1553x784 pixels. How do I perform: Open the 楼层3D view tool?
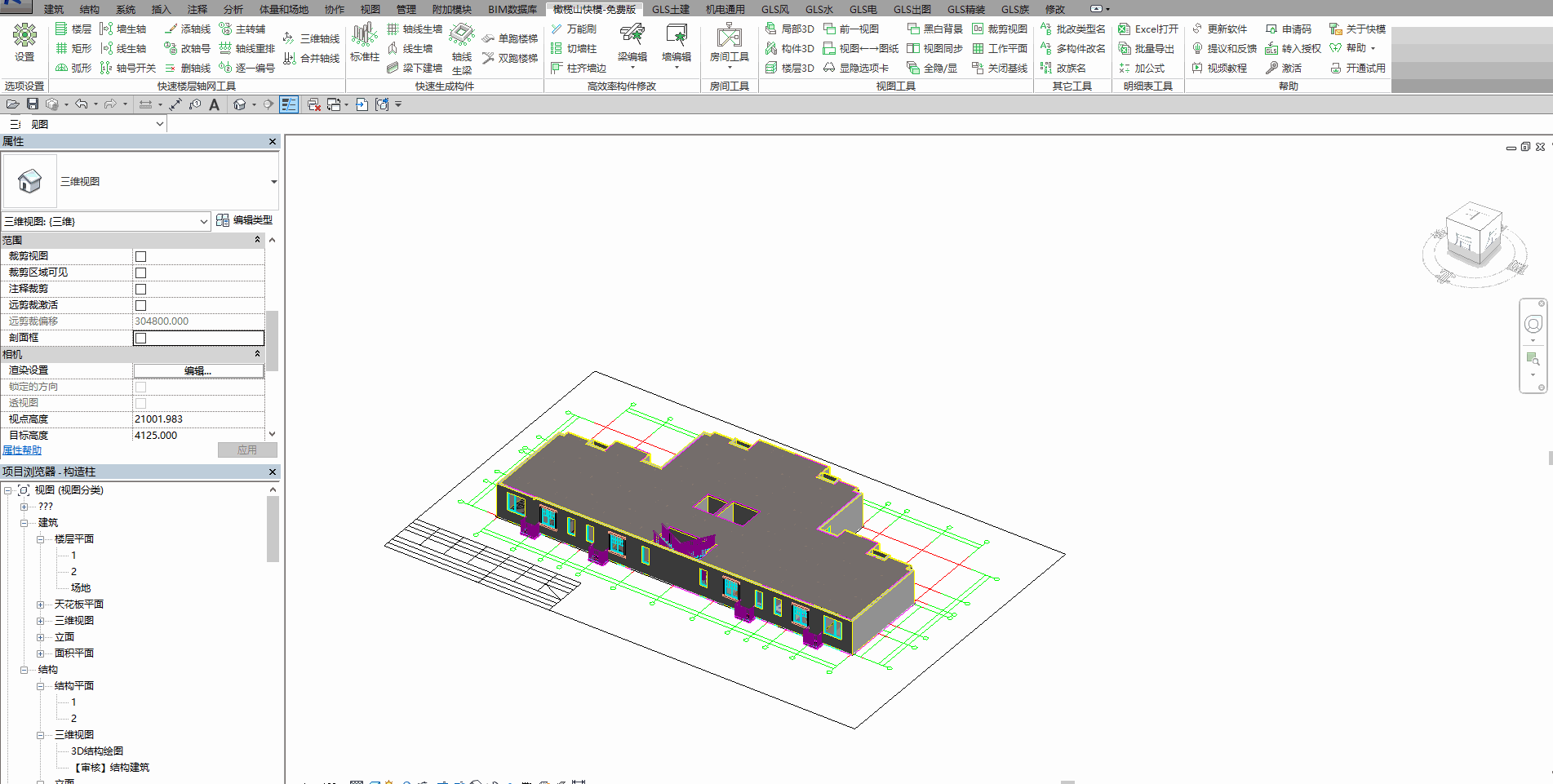[x=789, y=68]
